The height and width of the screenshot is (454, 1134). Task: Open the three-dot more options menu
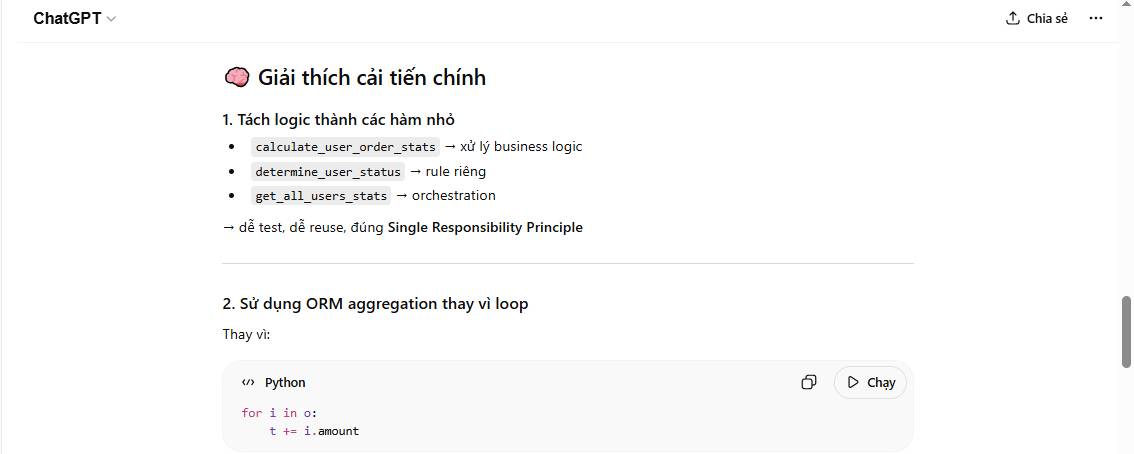pos(1095,19)
